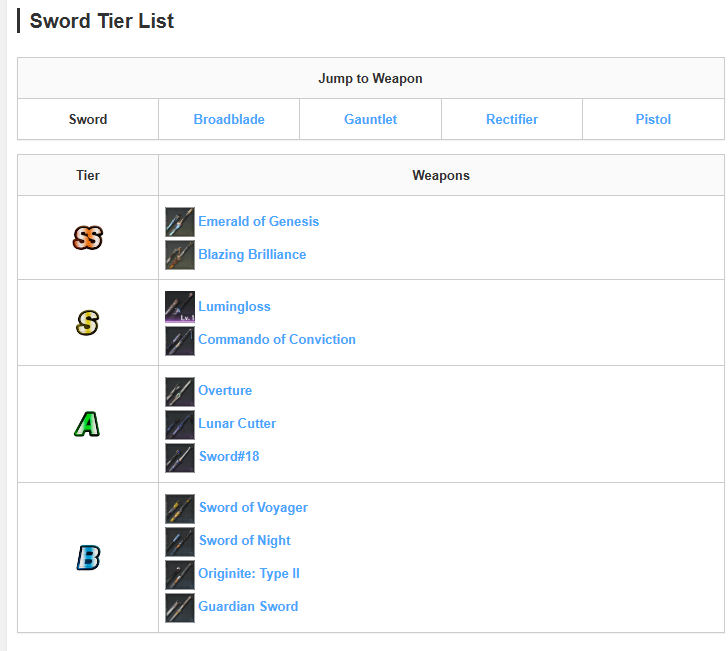
Task: Click the A tier badge icon
Action: pos(87,424)
